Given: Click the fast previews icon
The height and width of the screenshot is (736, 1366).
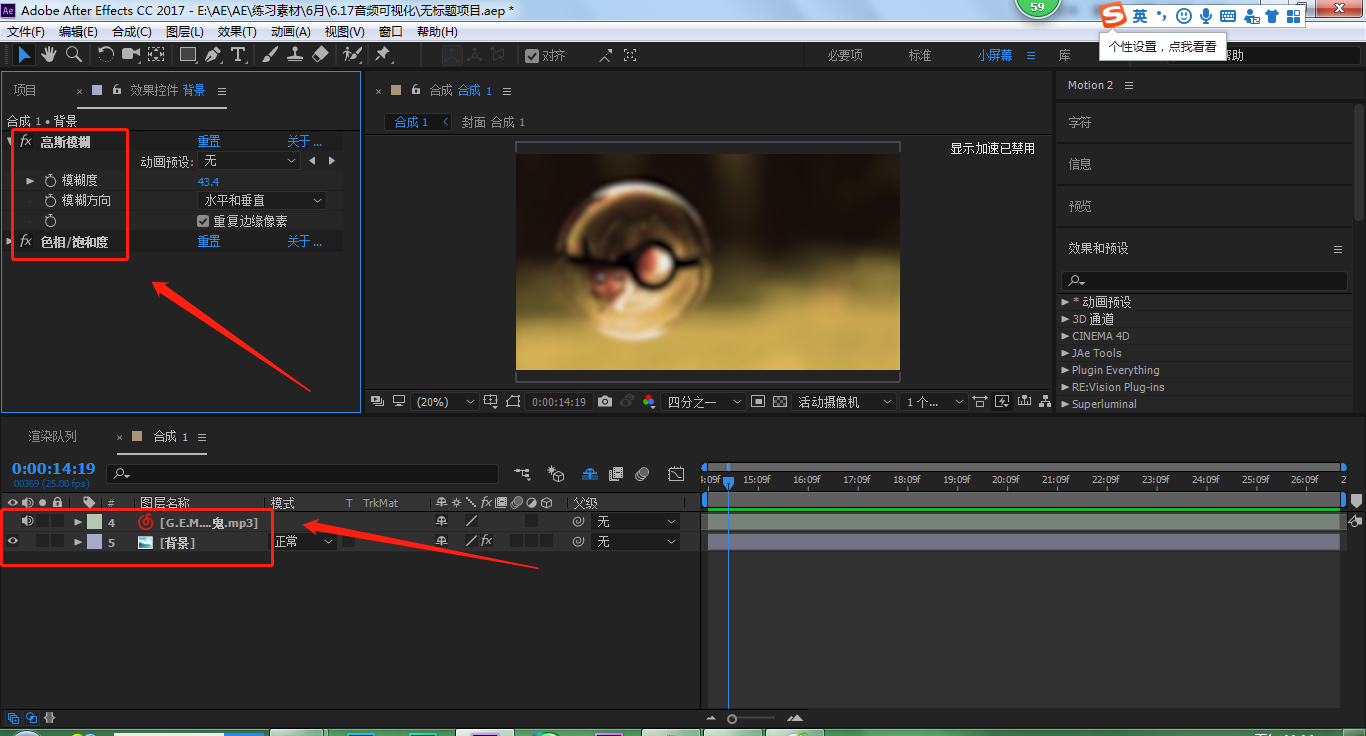Looking at the screenshot, I should (1001, 401).
